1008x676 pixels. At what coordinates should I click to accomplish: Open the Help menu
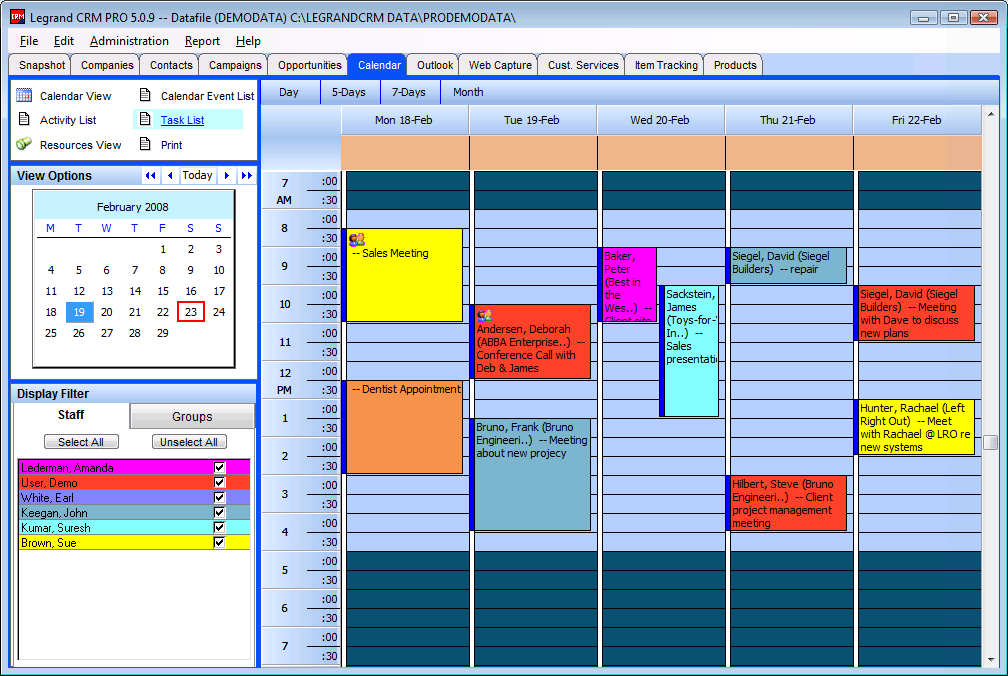click(x=248, y=41)
